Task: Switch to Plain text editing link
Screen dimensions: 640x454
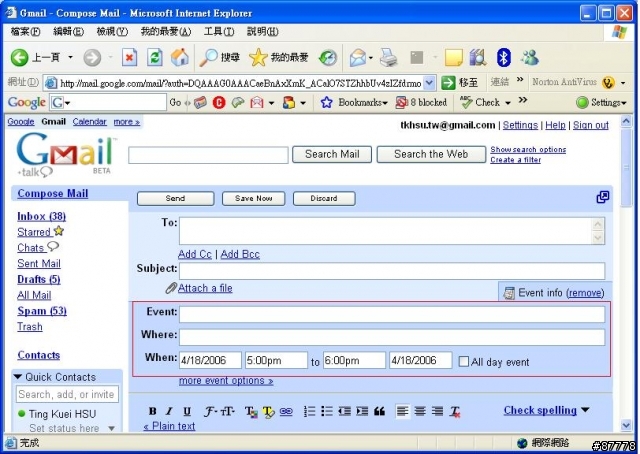Action: [169, 426]
